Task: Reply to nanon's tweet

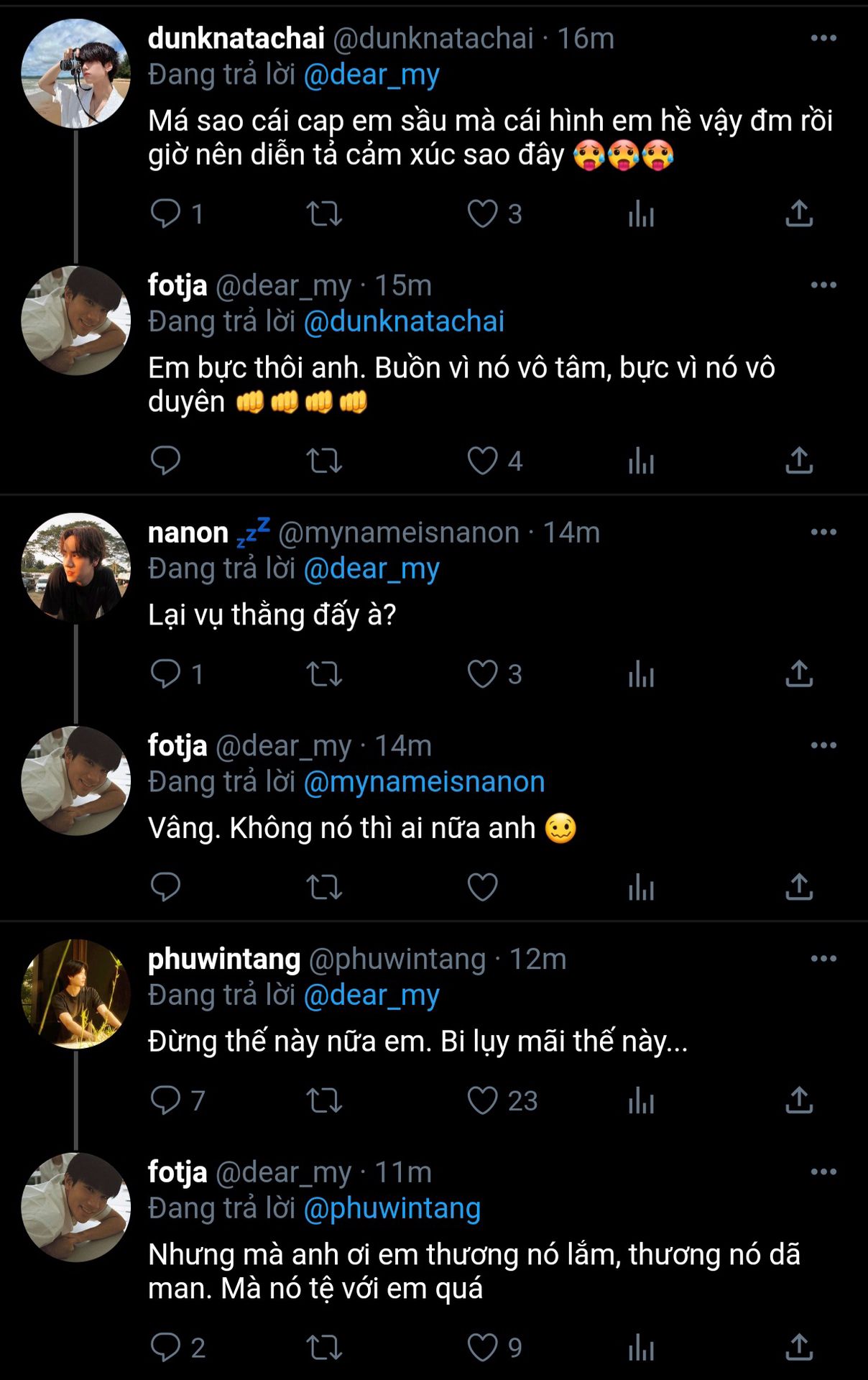Action: [x=166, y=673]
